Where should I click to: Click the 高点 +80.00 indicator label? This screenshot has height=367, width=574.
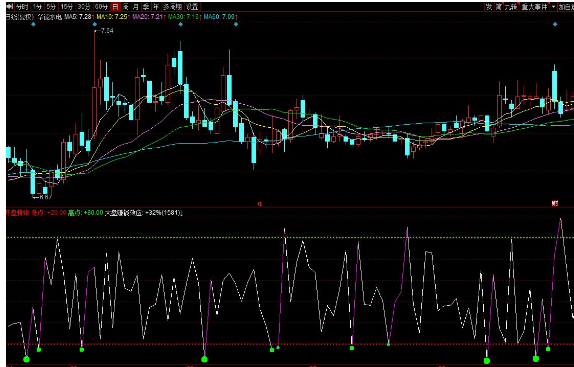pos(86,213)
